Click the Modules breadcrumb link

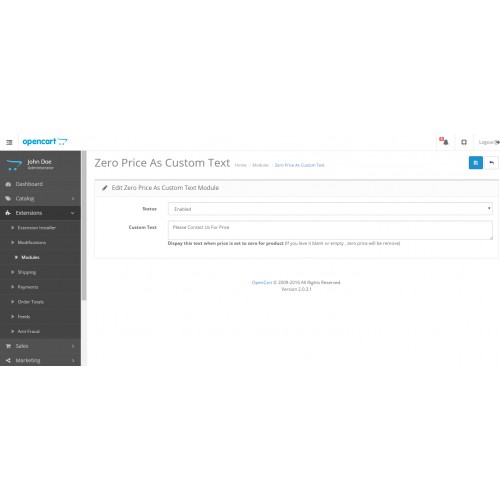260,165
